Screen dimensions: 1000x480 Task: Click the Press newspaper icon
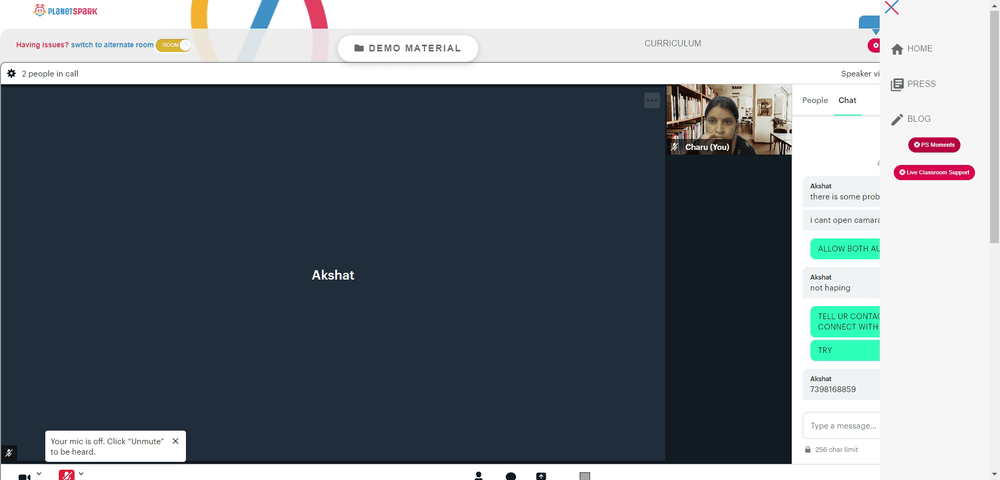click(897, 84)
